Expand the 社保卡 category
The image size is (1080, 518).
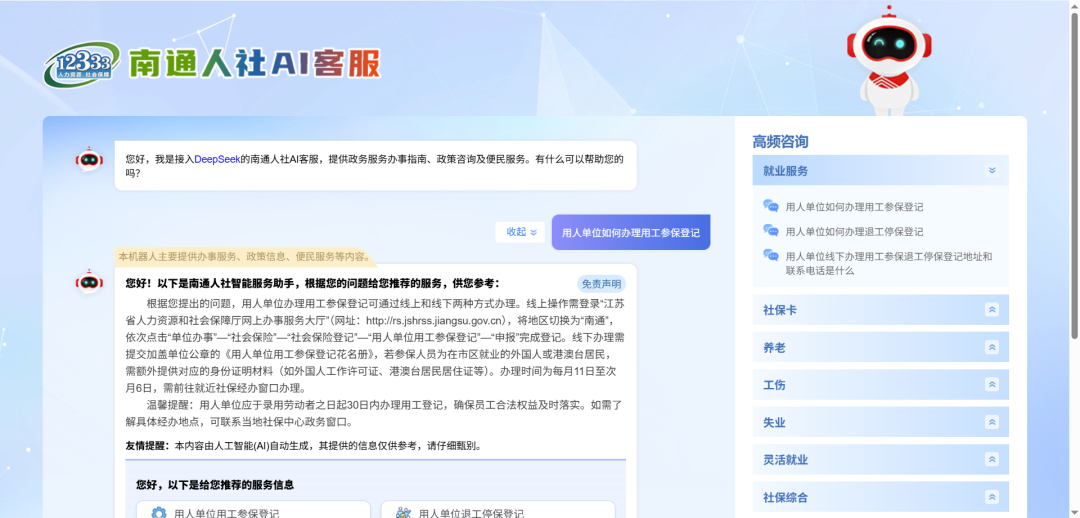click(991, 310)
